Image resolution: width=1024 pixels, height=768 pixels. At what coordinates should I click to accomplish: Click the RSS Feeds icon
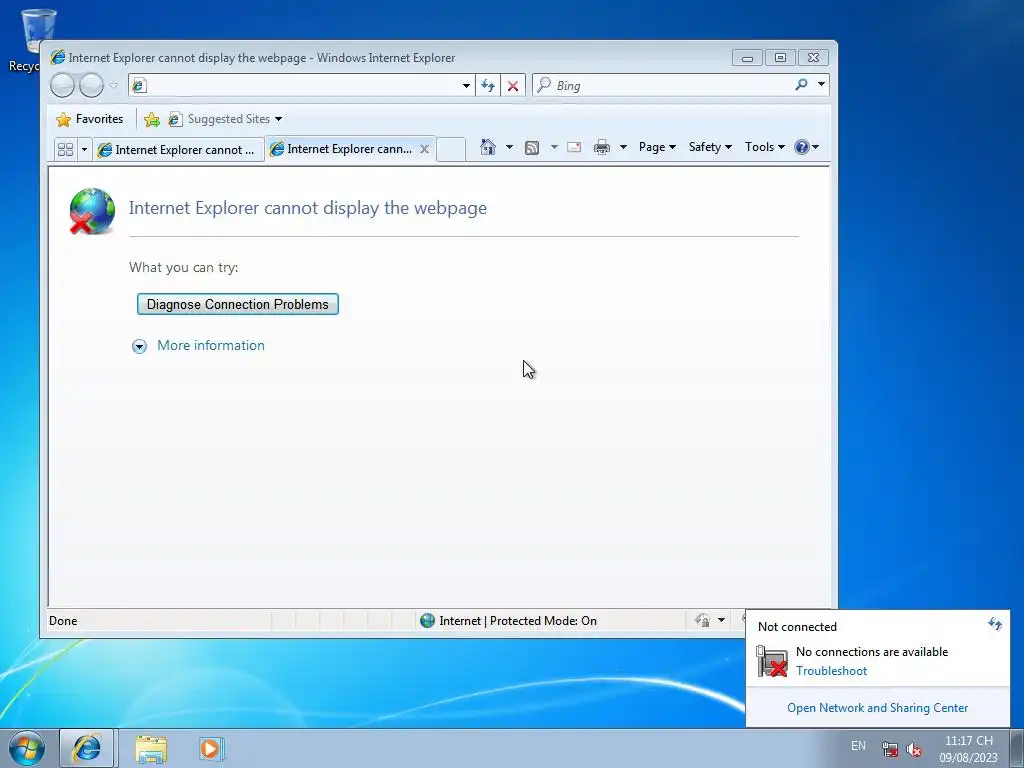pos(532,148)
